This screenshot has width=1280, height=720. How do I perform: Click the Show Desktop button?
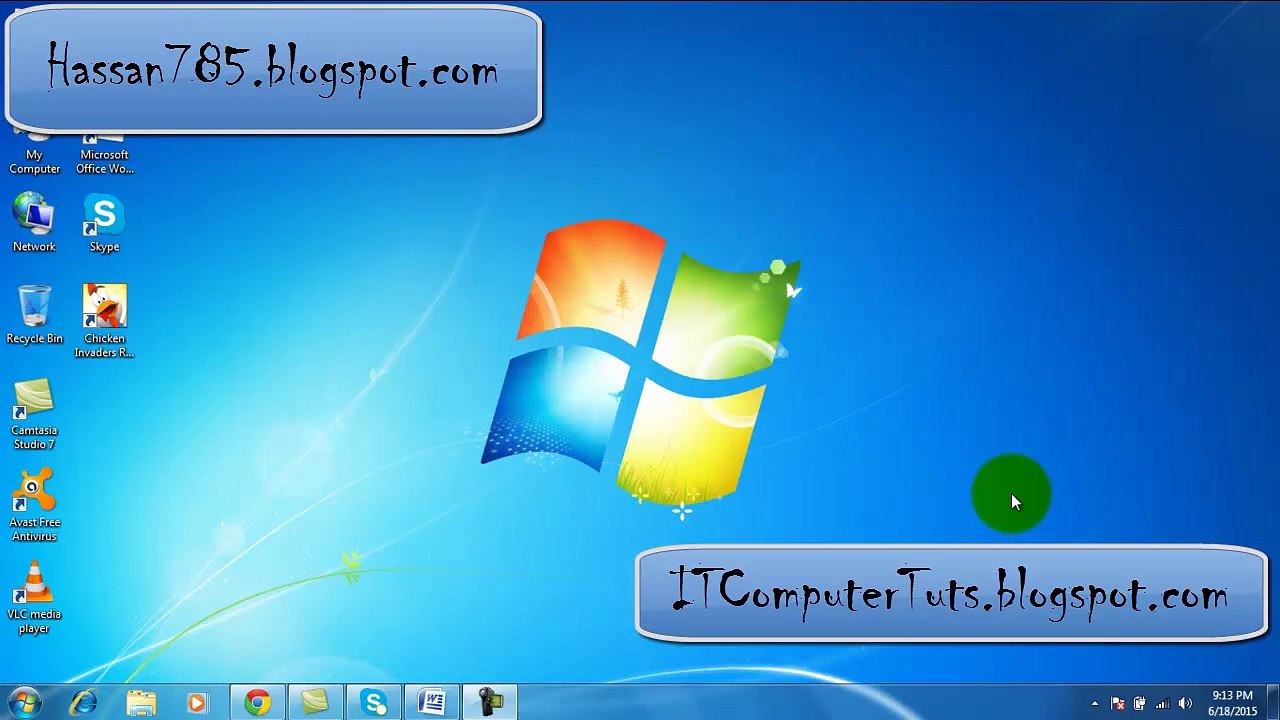[1272, 703]
